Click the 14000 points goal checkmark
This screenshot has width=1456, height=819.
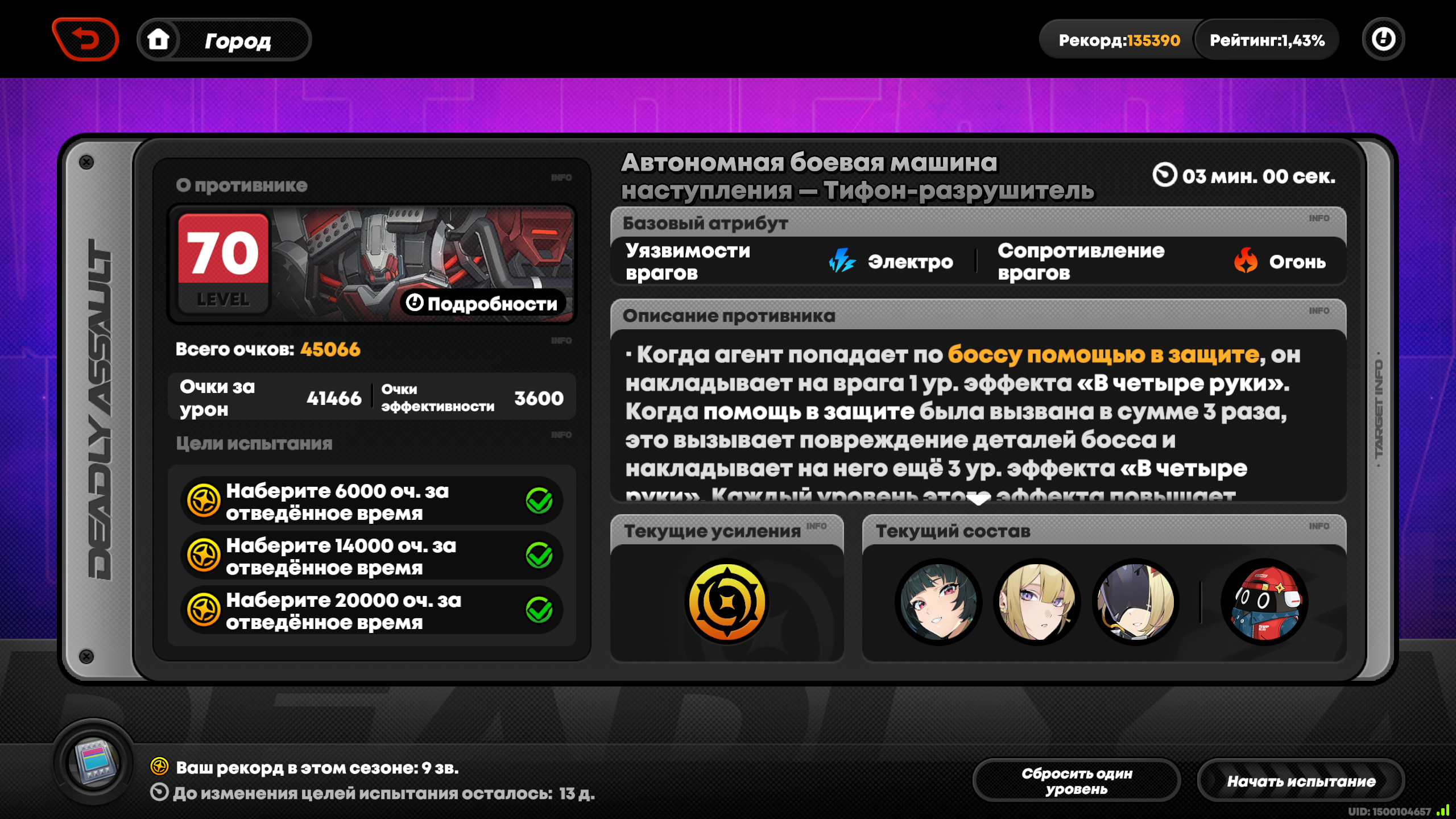pyautogui.click(x=539, y=556)
